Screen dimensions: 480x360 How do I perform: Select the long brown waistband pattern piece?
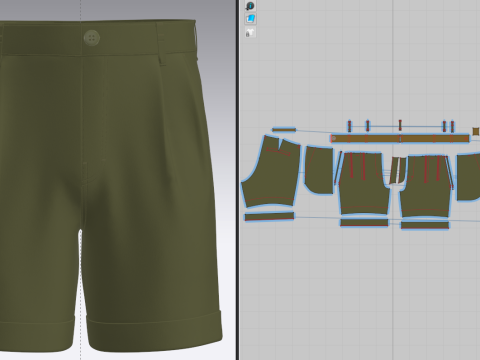click(400, 138)
